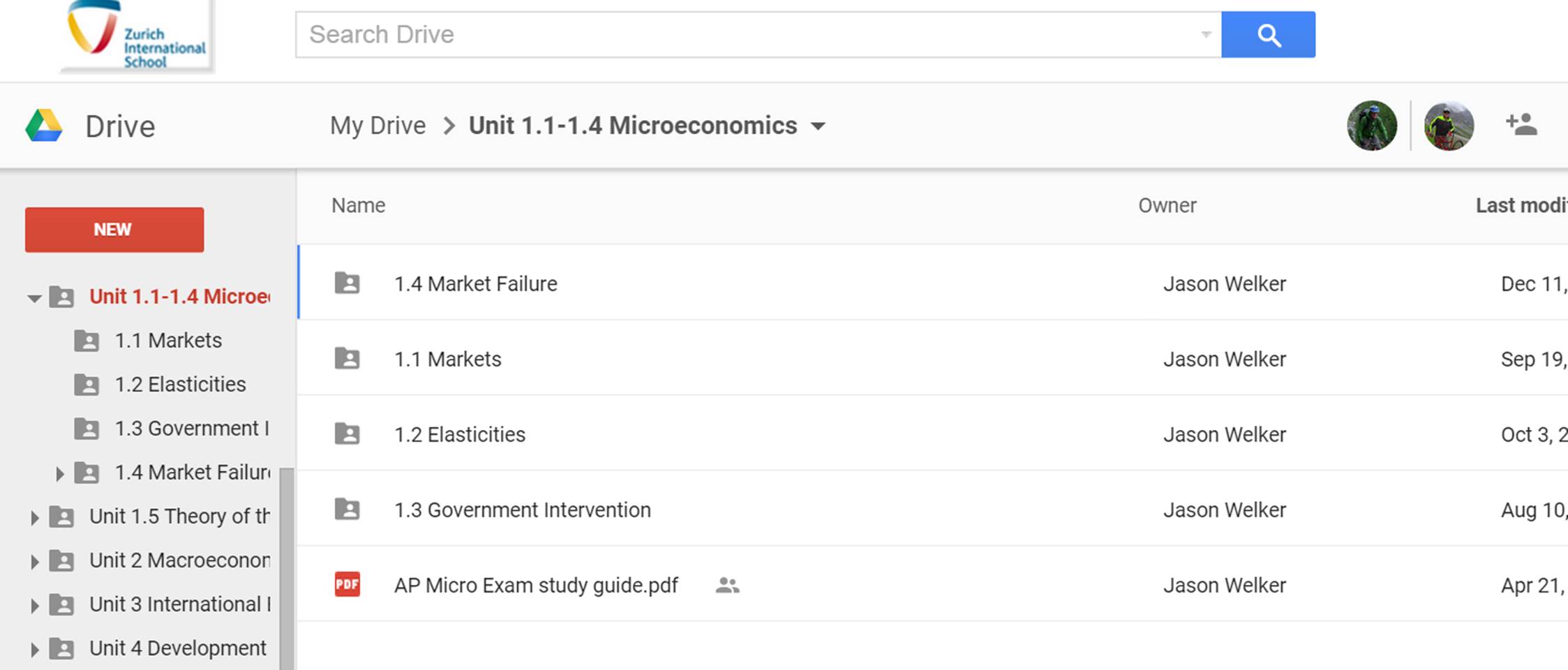Go to My Drive in the breadcrumb
The height and width of the screenshot is (670, 1568).
tap(378, 126)
